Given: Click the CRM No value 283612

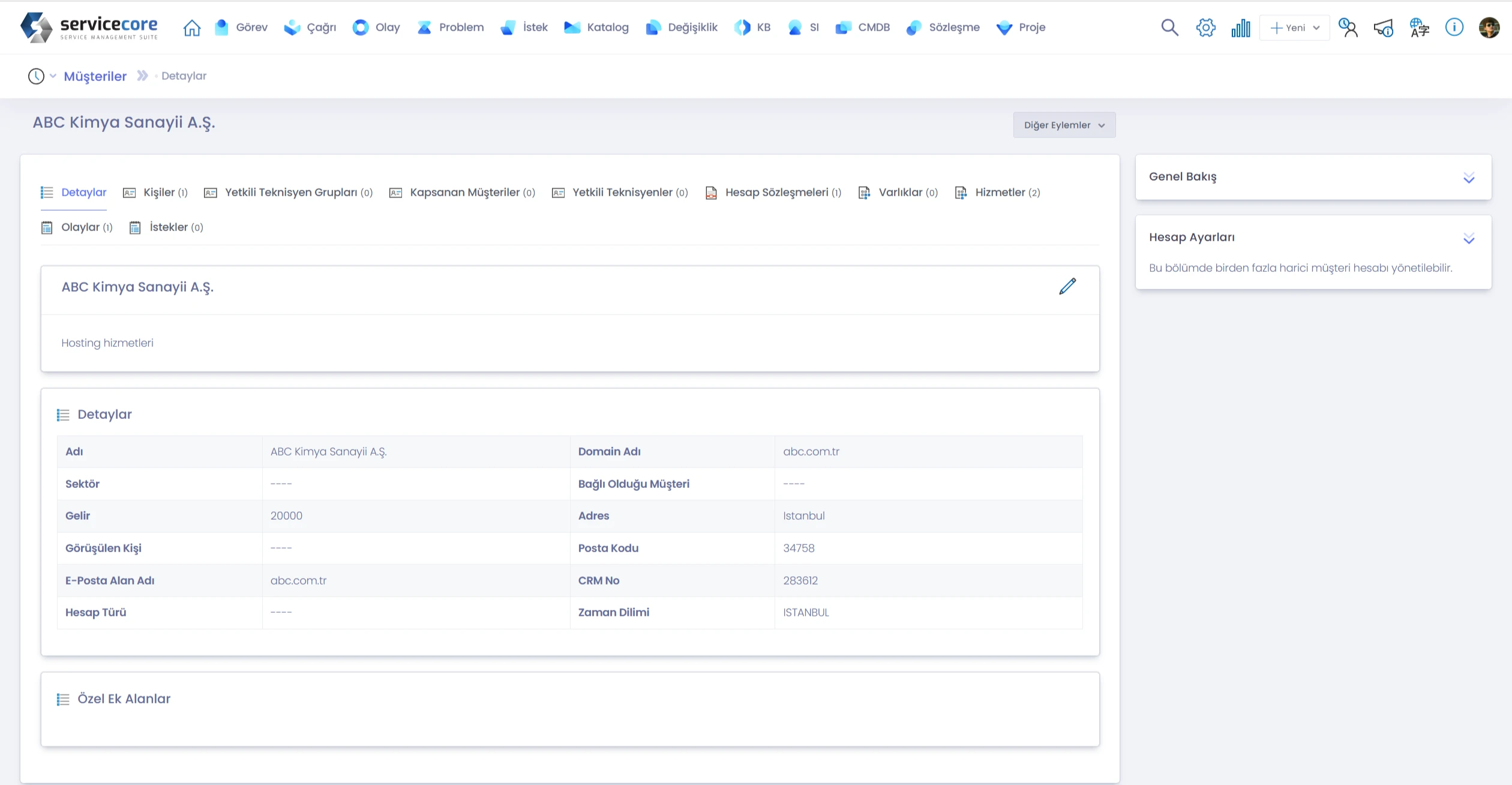Looking at the screenshot, I should coord(800,581).
